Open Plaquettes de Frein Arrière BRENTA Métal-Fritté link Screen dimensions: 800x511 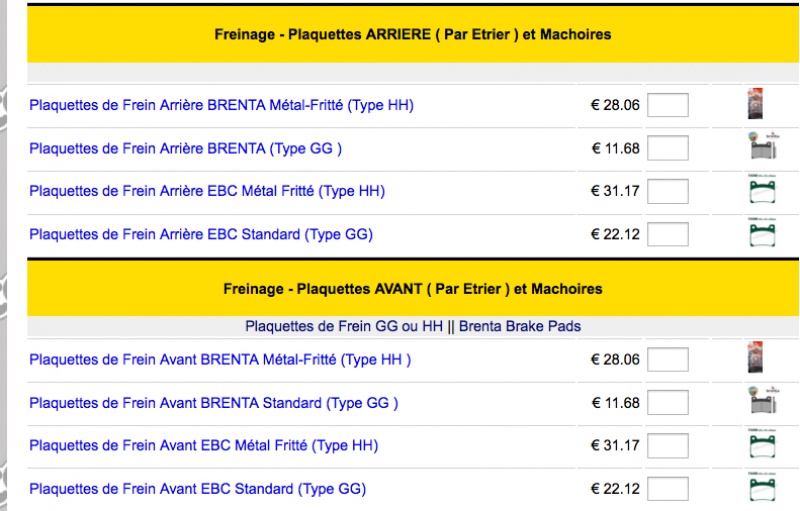(x=221, y=105)
